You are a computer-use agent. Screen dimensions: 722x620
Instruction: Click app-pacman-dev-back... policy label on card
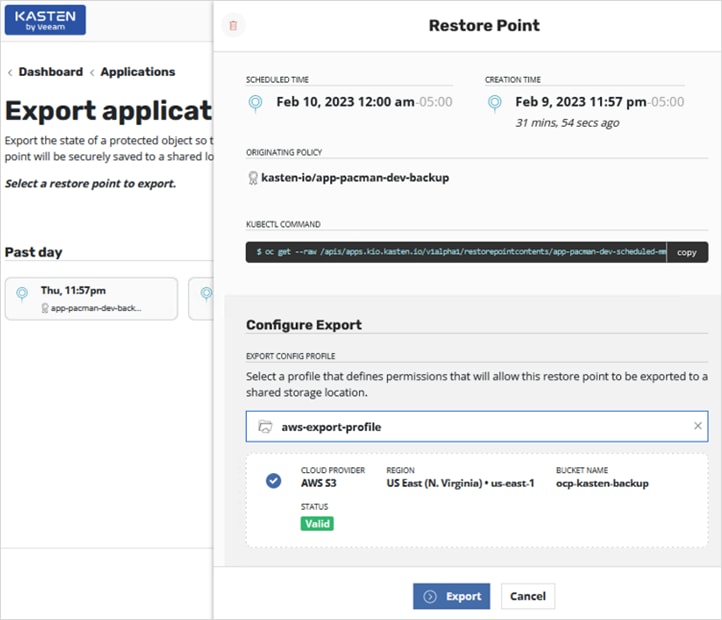(96, 308)
